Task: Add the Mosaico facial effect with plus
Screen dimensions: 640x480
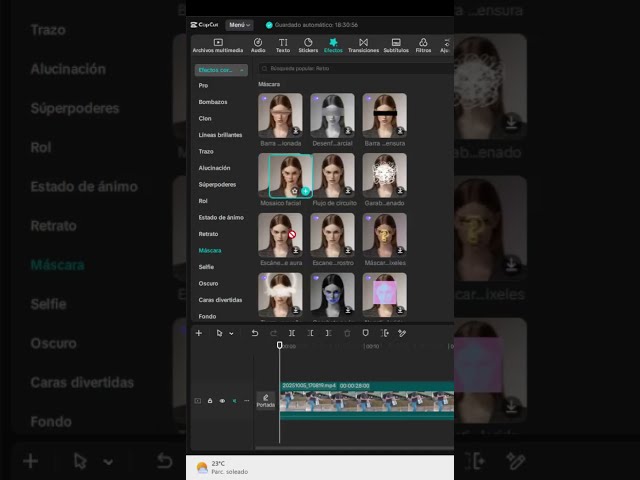Action: (305, 191)
